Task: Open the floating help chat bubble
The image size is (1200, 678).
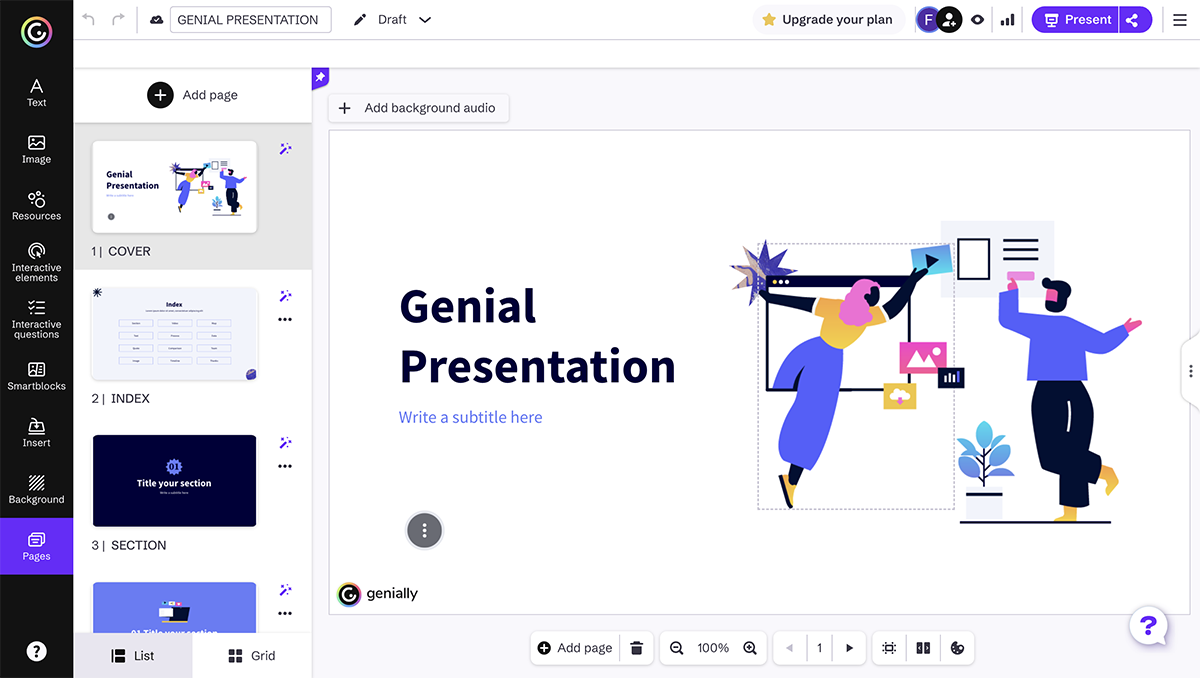Action: click(1148, 627)
